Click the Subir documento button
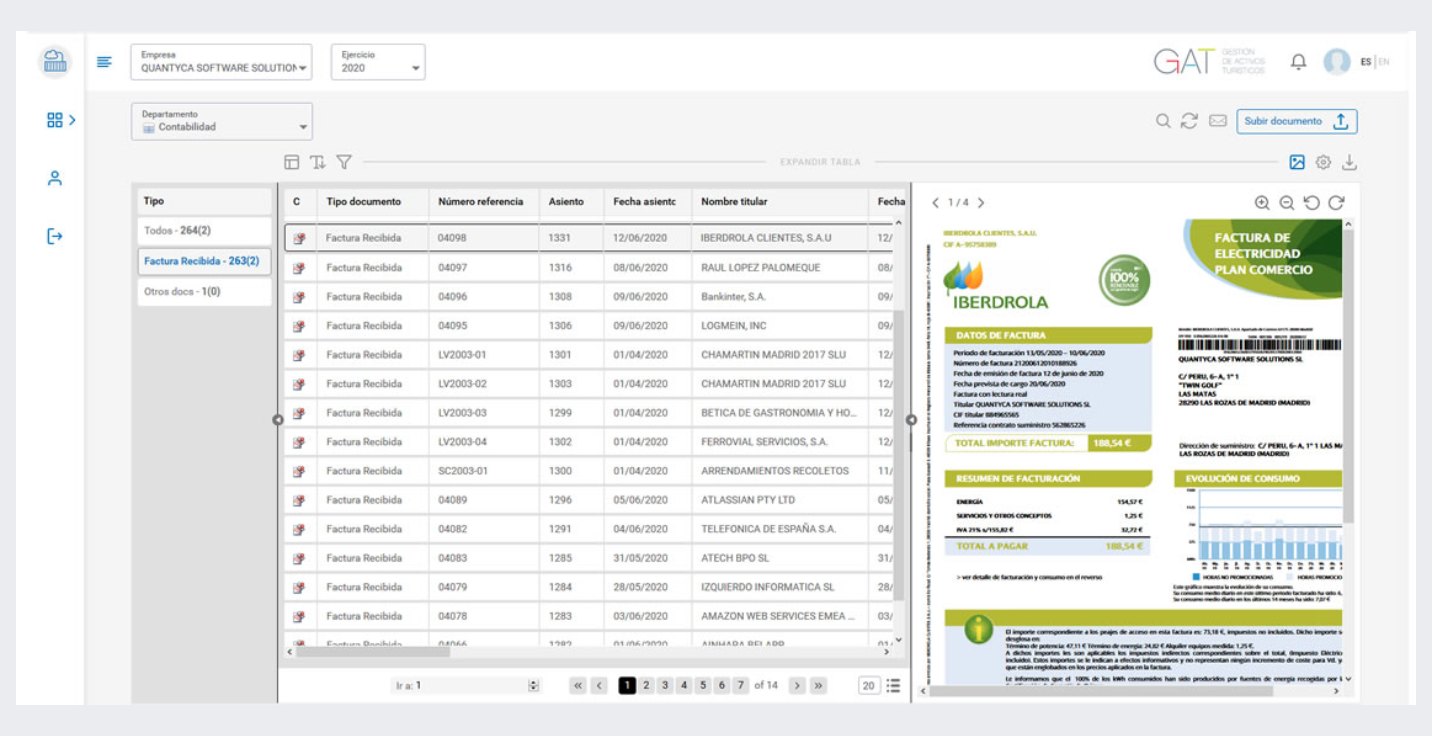 coord(1296,121)
